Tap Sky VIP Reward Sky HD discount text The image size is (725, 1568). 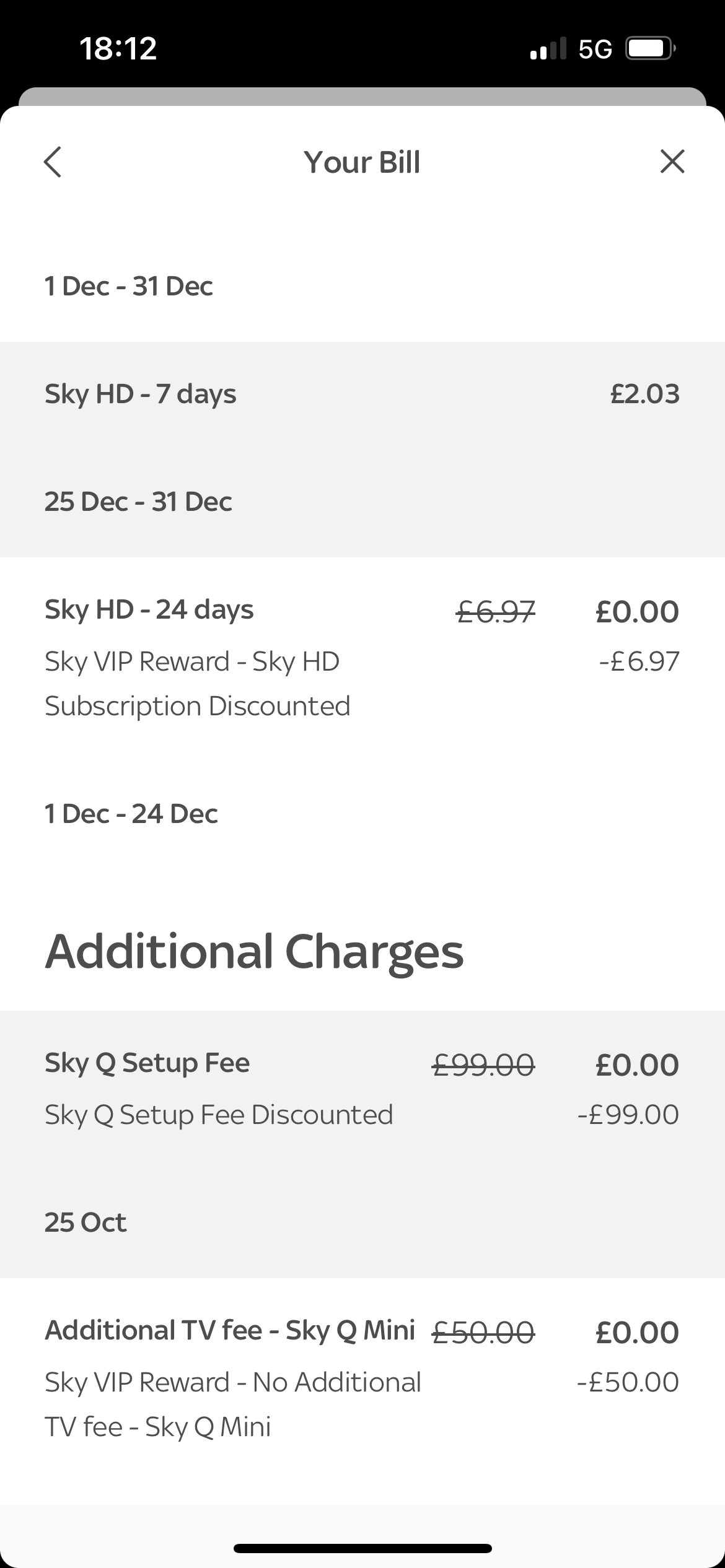click(198, 684)
